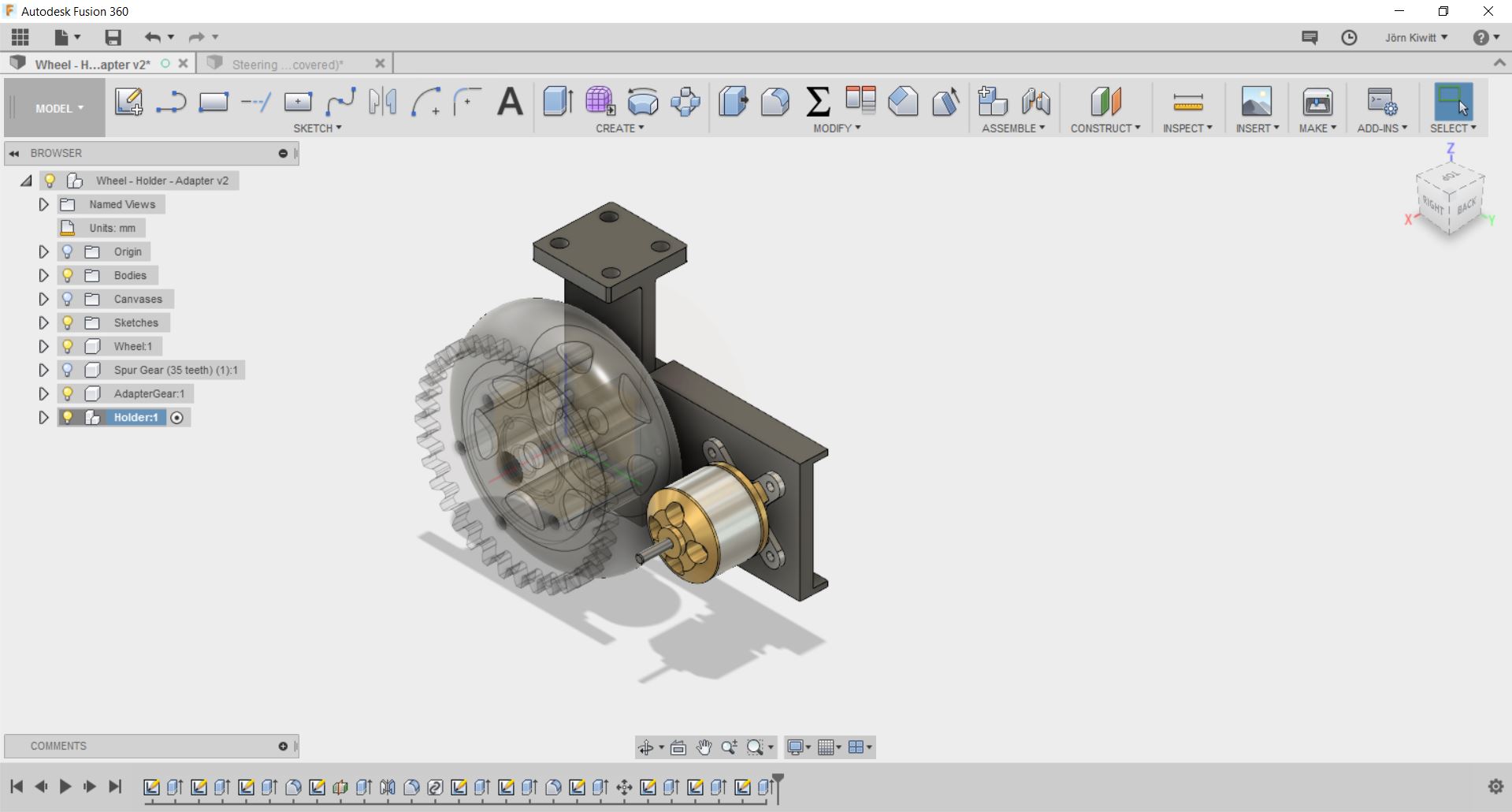Viewport: 1512px width, 812px height.
Task: Open the Scripts and Add-Ins icon
Action: coord(1382,102)
